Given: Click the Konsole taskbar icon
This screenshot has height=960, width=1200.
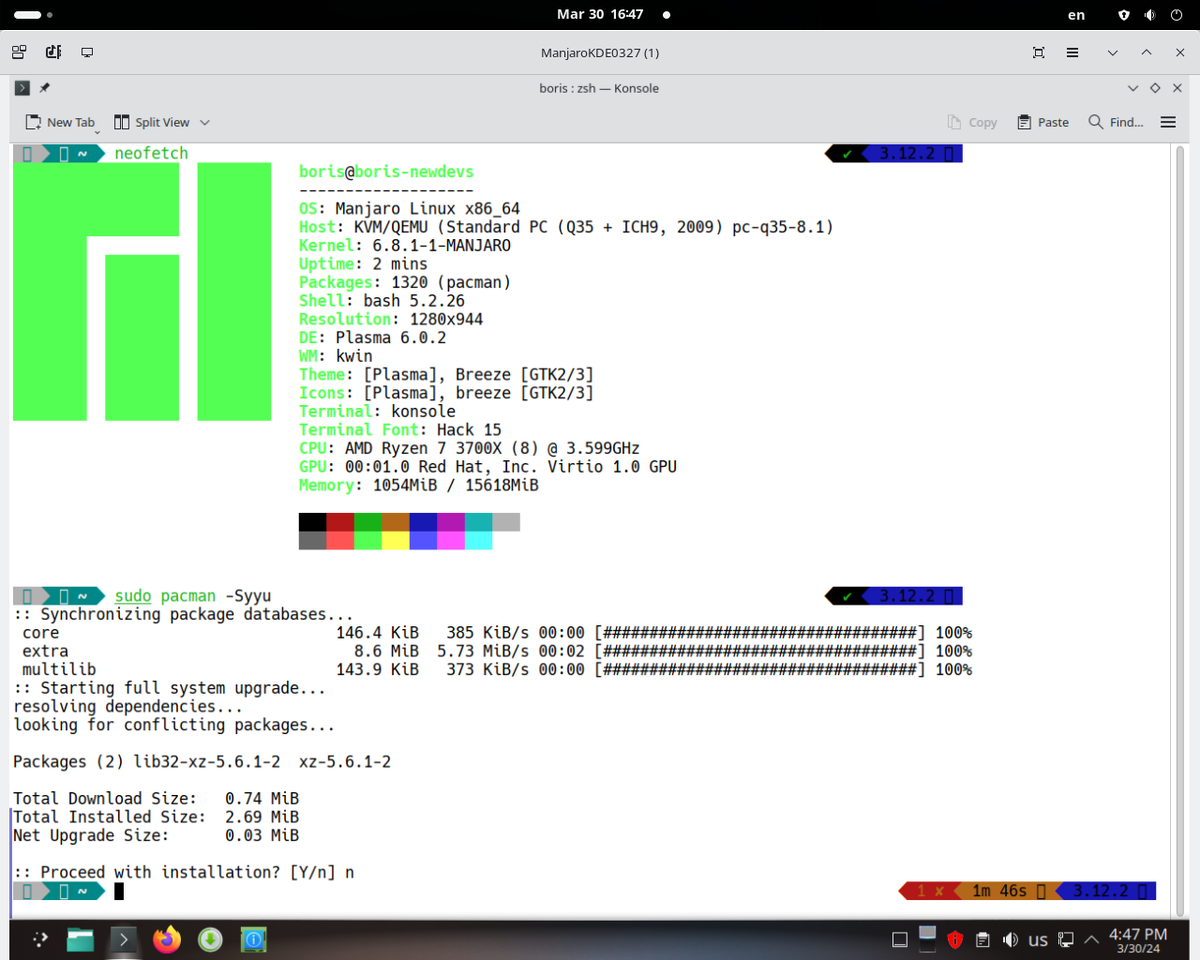Looking at the screenshot, I should coord(124,939).
